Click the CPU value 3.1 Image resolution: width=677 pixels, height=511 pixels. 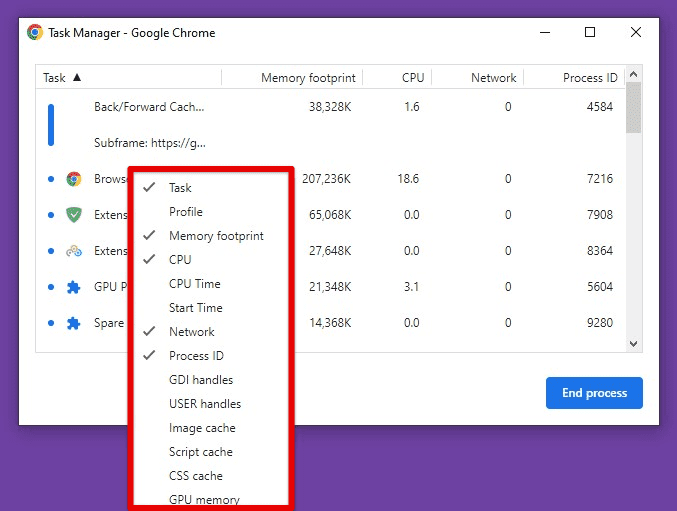[x=411, y=287]
